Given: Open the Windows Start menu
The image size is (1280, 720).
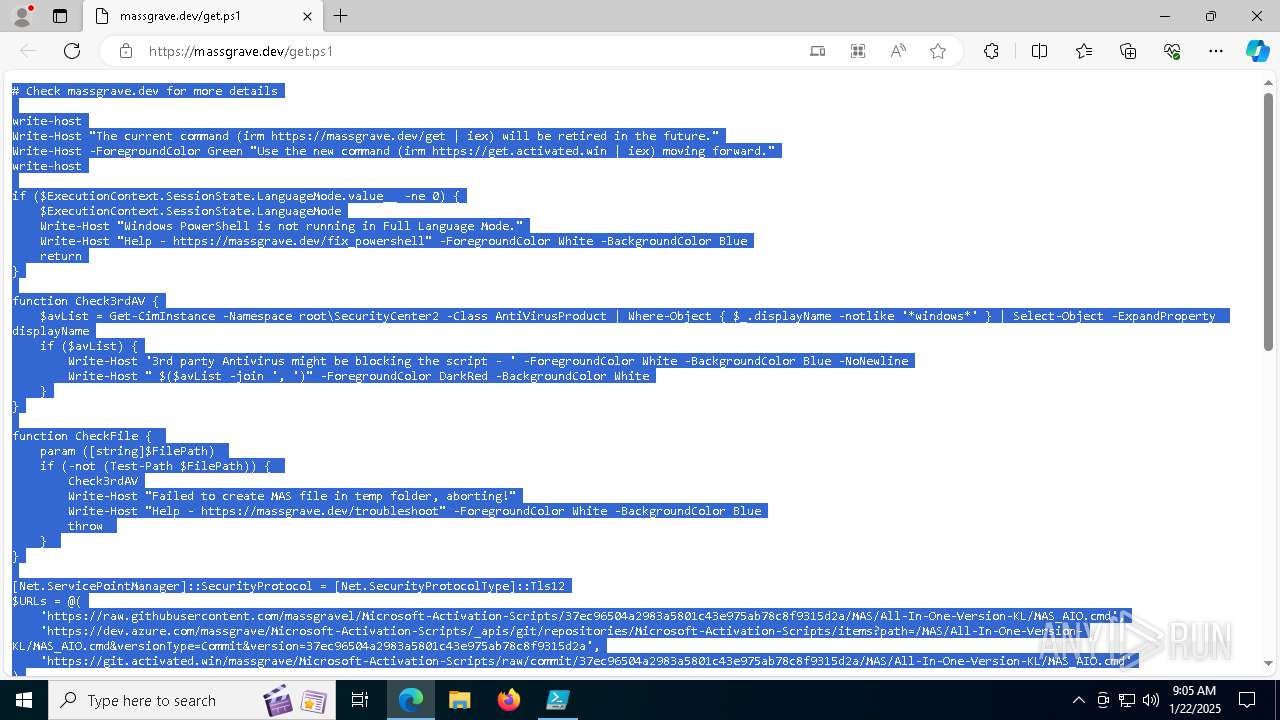Looking at the screenshot, I should (x=24, y=700).
